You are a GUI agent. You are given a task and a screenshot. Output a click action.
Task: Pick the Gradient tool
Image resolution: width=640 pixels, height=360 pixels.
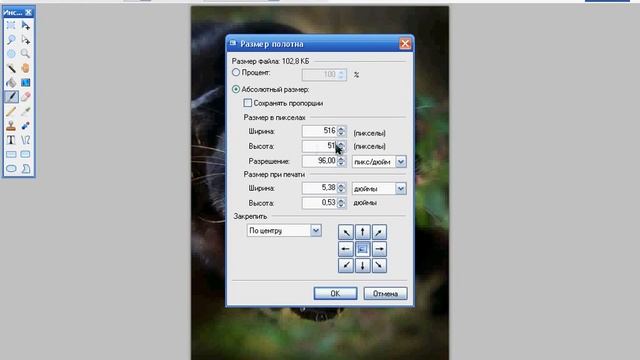click(25, 82)
